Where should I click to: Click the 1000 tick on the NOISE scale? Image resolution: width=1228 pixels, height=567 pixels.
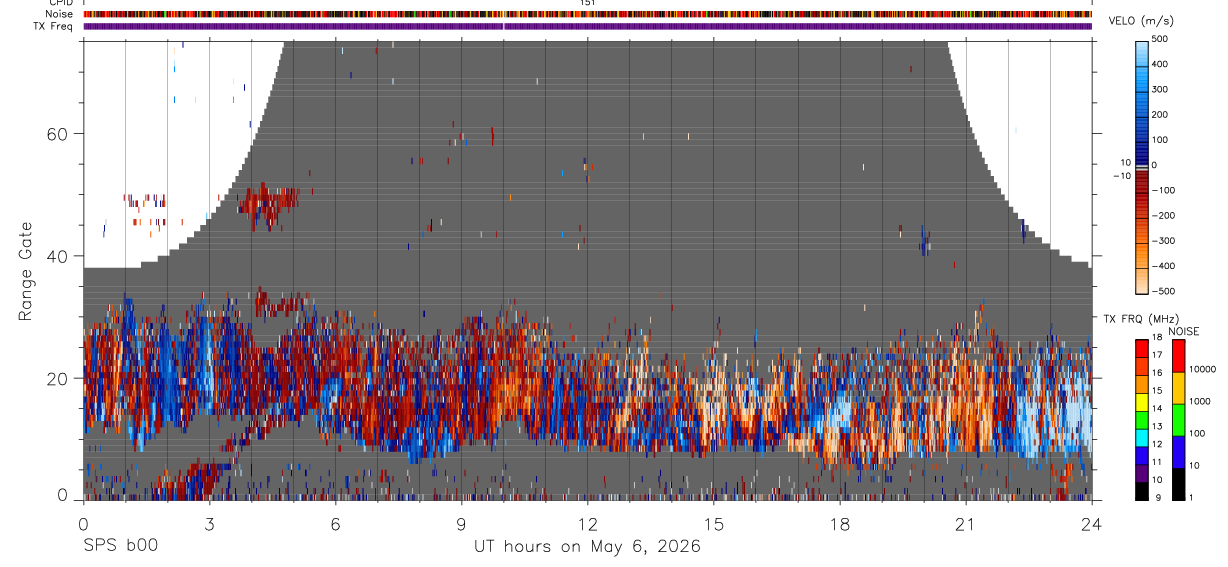1203,400
